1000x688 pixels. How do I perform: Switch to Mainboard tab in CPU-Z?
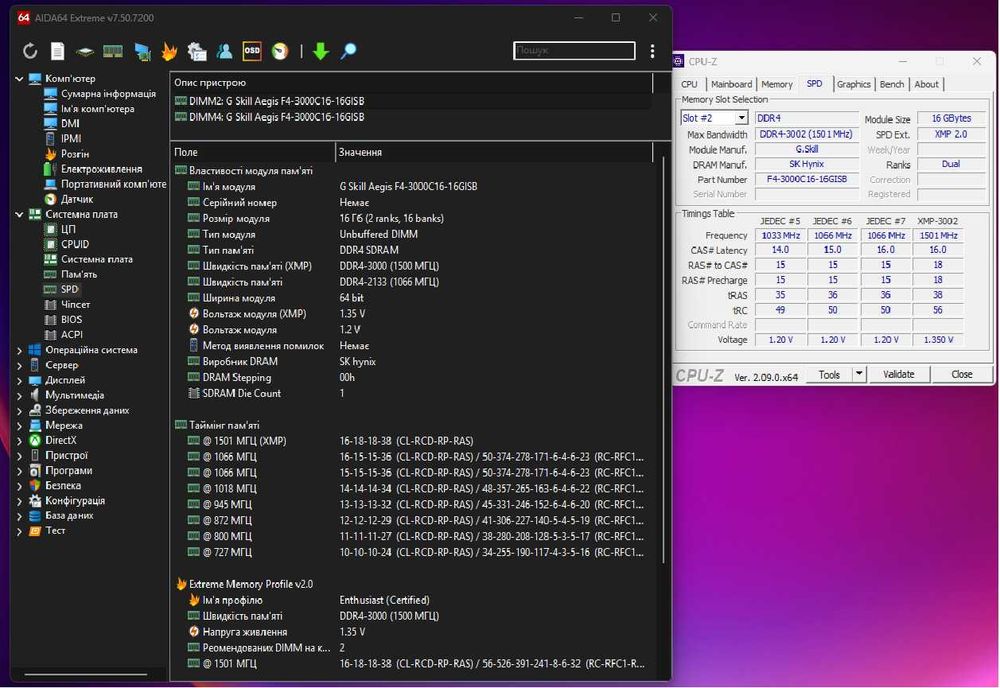pyautogui.click(x=732, y=84)
